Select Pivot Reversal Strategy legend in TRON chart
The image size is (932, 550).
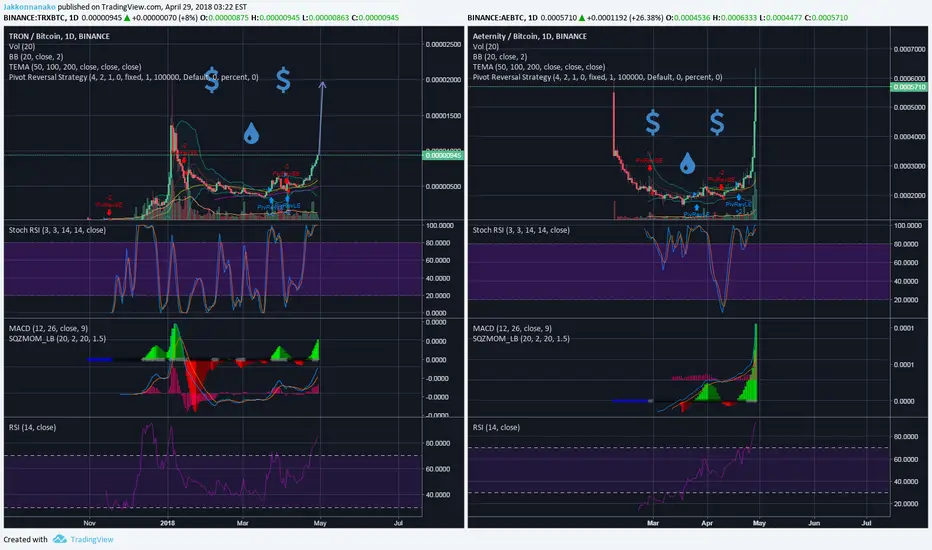(133, 77)
